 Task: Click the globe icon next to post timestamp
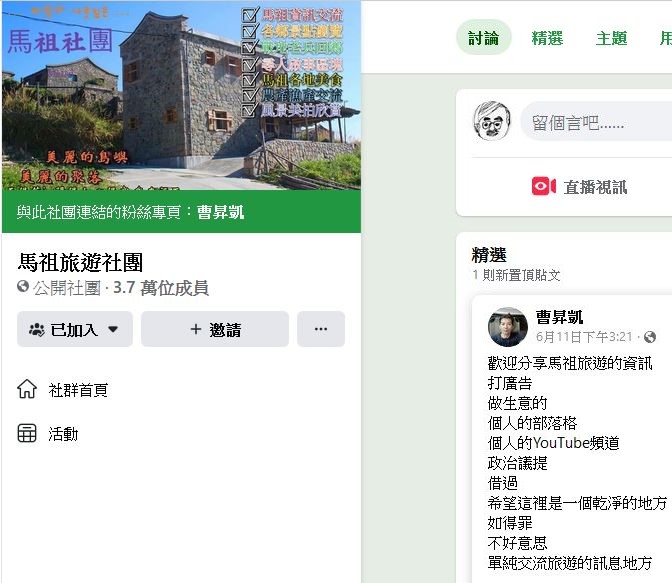point(650,337)
